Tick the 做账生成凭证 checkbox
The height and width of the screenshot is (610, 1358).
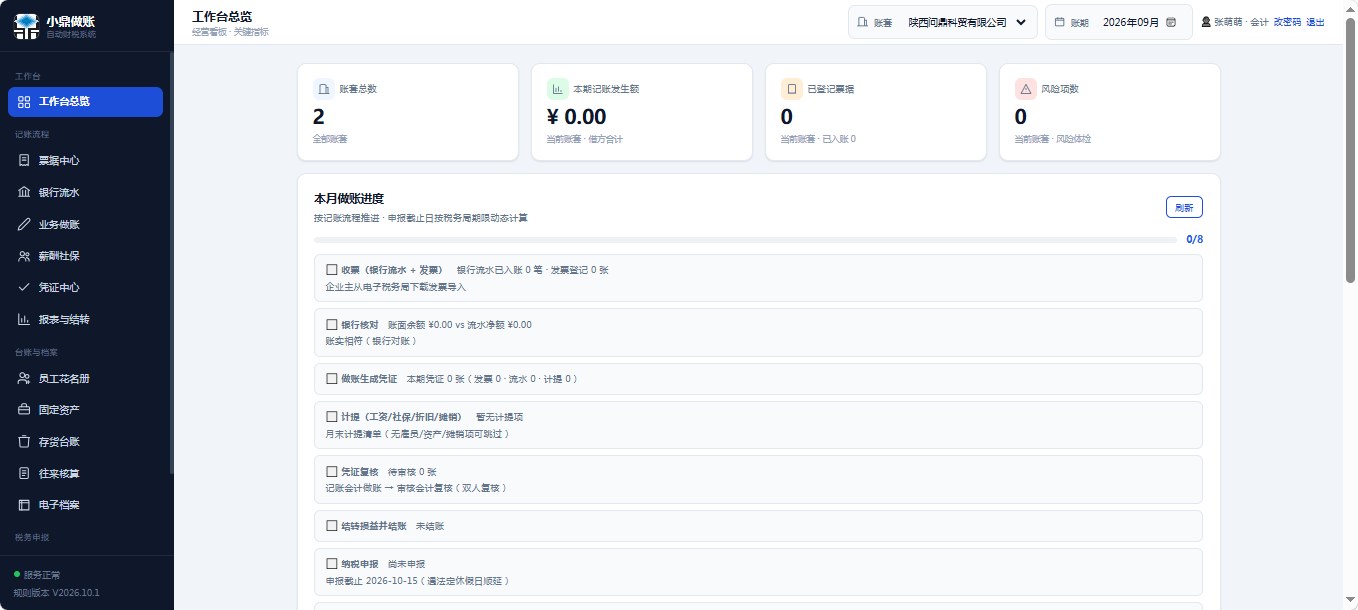click(x=332, y=379)
